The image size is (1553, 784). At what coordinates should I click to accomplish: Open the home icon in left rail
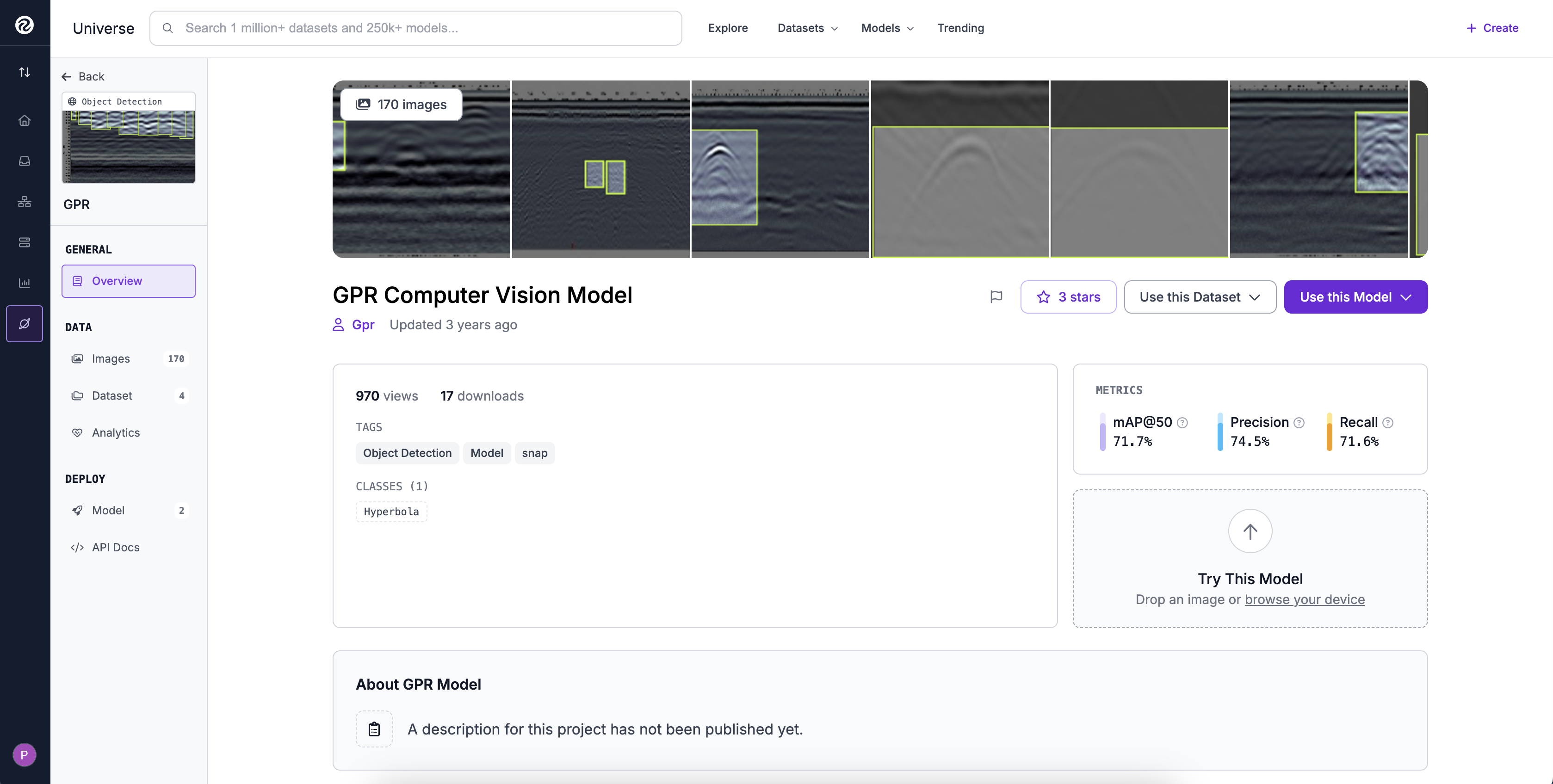tap(24, 121)
